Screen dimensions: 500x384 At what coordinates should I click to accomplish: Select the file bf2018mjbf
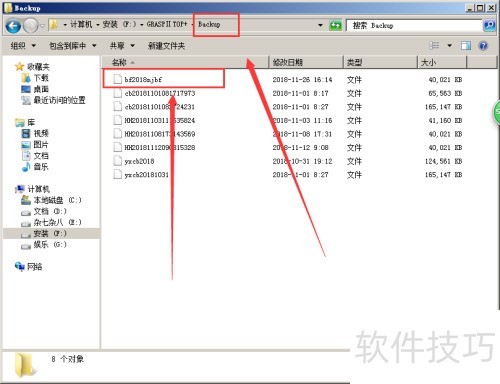143,80
